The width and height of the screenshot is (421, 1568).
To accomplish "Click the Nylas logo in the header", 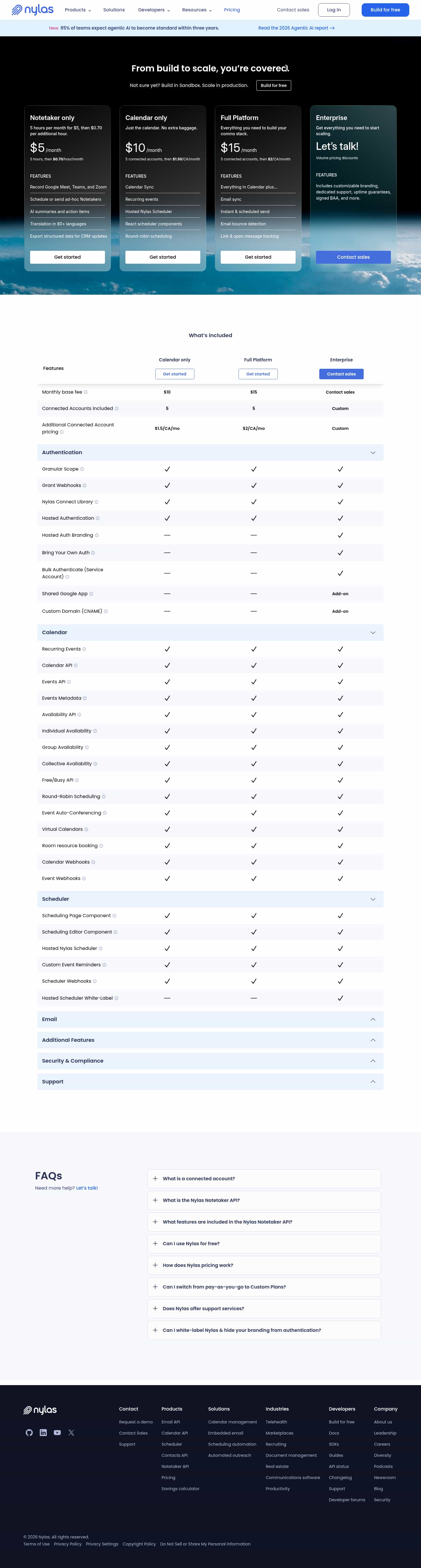I will tap(33, 10).
